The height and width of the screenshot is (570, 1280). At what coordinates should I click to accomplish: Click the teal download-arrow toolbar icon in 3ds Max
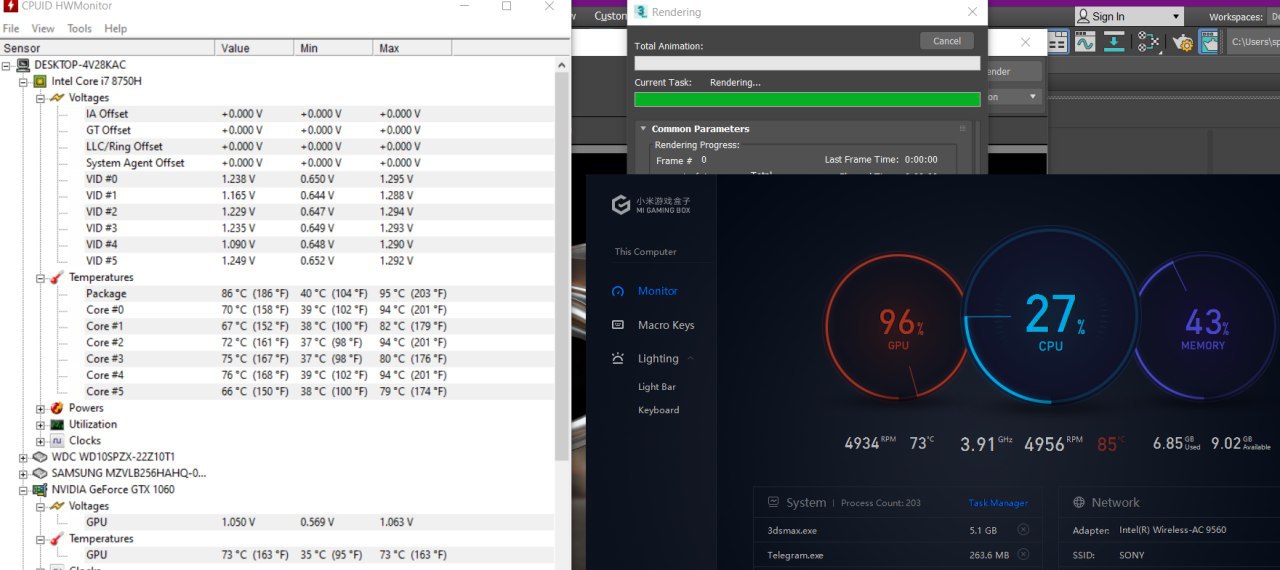[x=1114, y=42]
